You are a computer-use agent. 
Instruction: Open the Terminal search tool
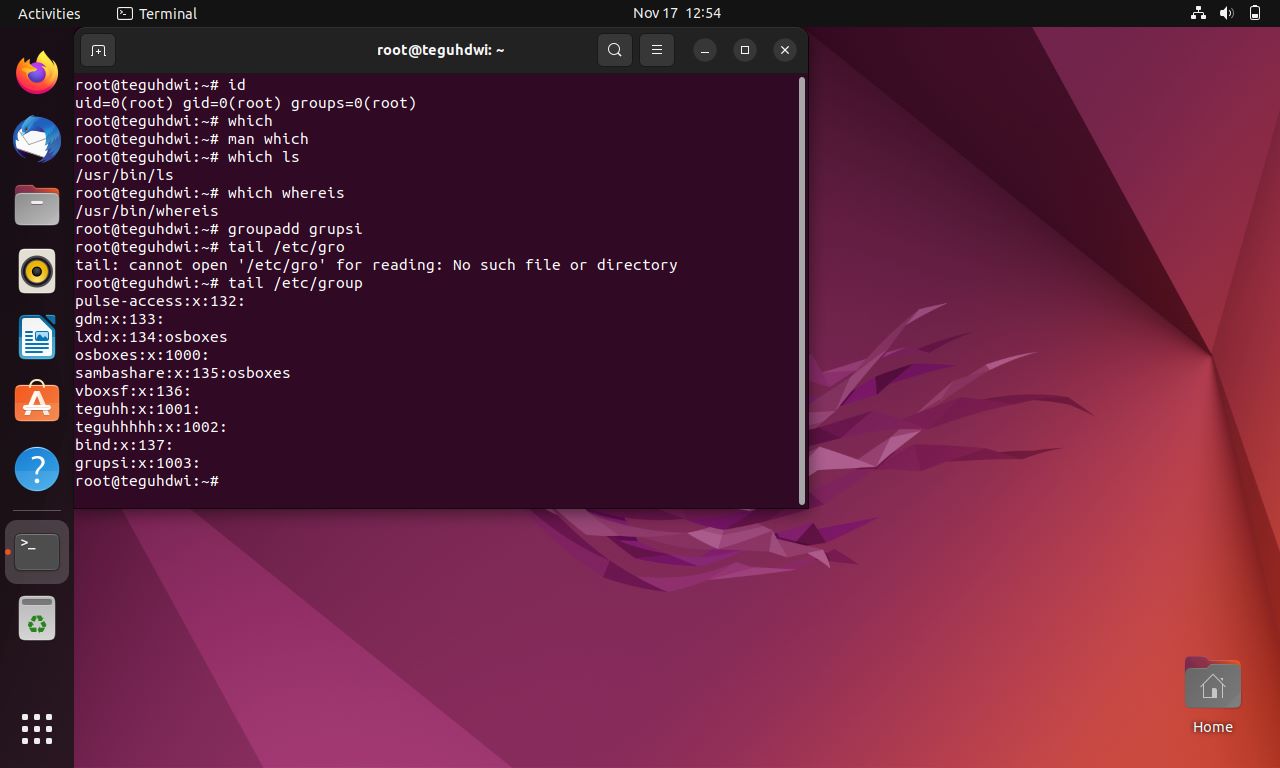point(615,50)
